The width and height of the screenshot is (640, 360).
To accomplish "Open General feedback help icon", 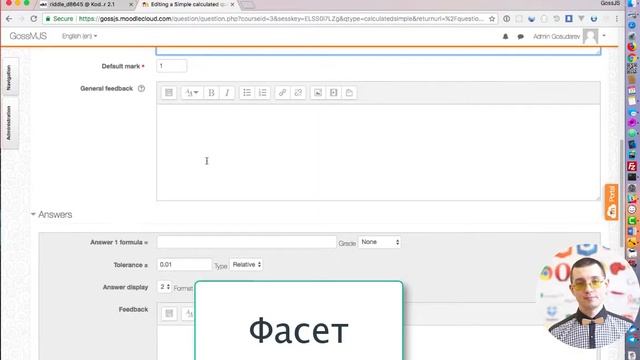I will tap(141, 88).
